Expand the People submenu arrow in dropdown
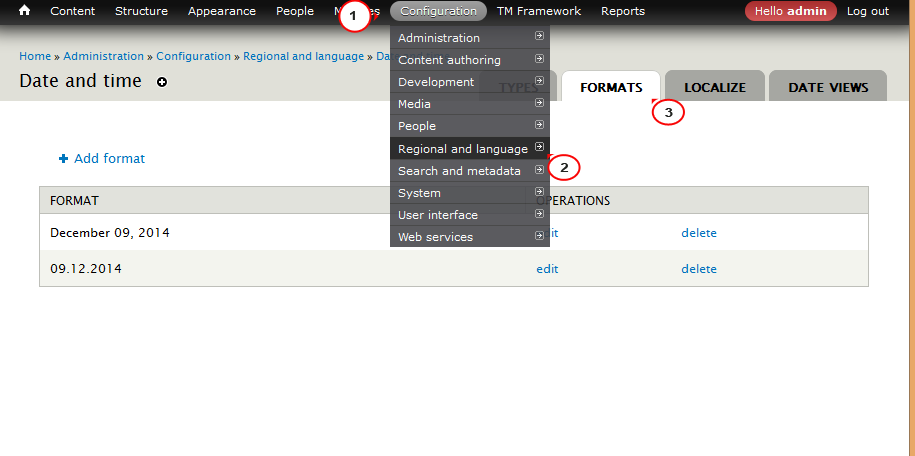The height and width of the screenshot is (456, 915). tap(539, 124)
